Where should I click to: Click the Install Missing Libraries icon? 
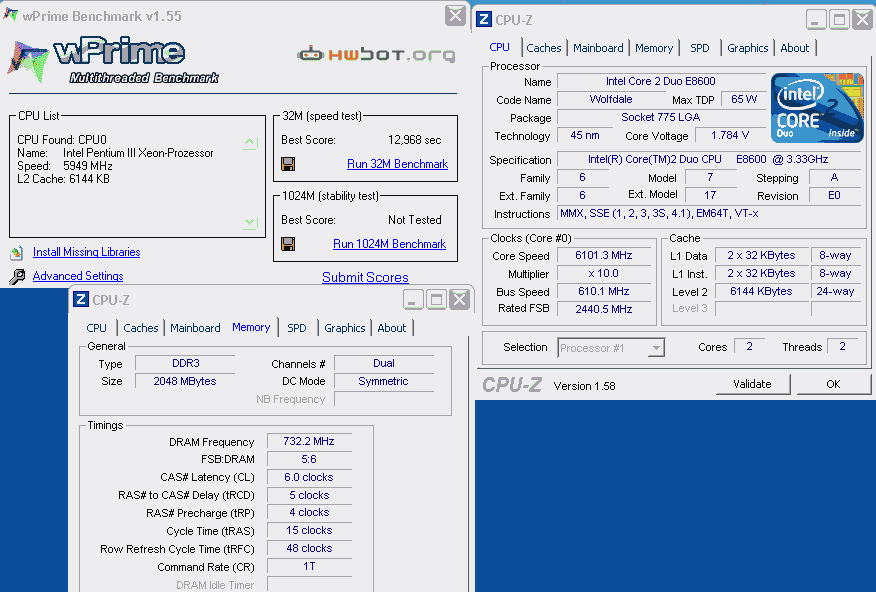pos(17,252)
